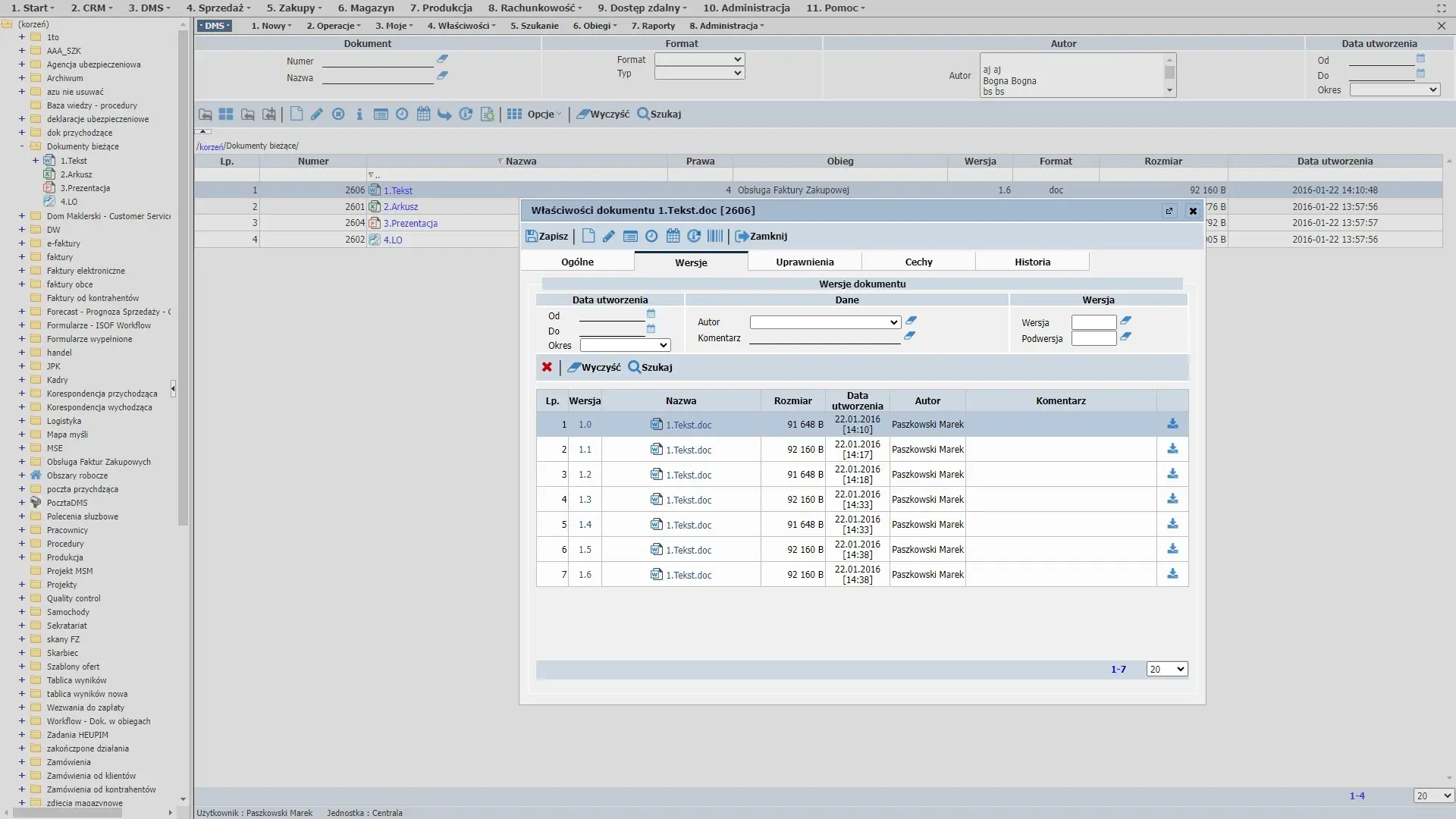Click the red X delete icon

tap(547, 367)
